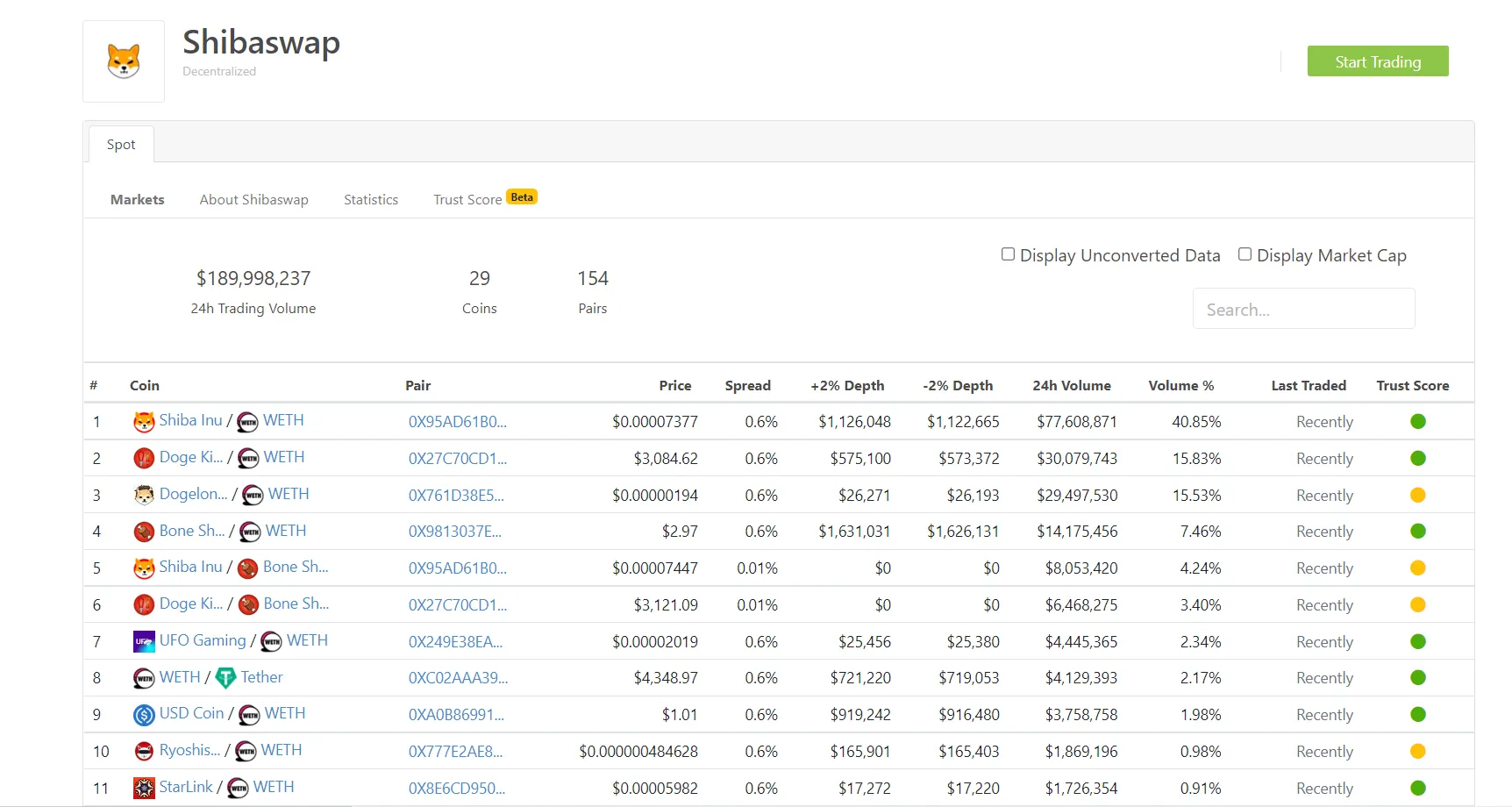Click Doge Killer icon in row 2
The width and height of the screenshot is (1512, 807).
pos(144,459)
